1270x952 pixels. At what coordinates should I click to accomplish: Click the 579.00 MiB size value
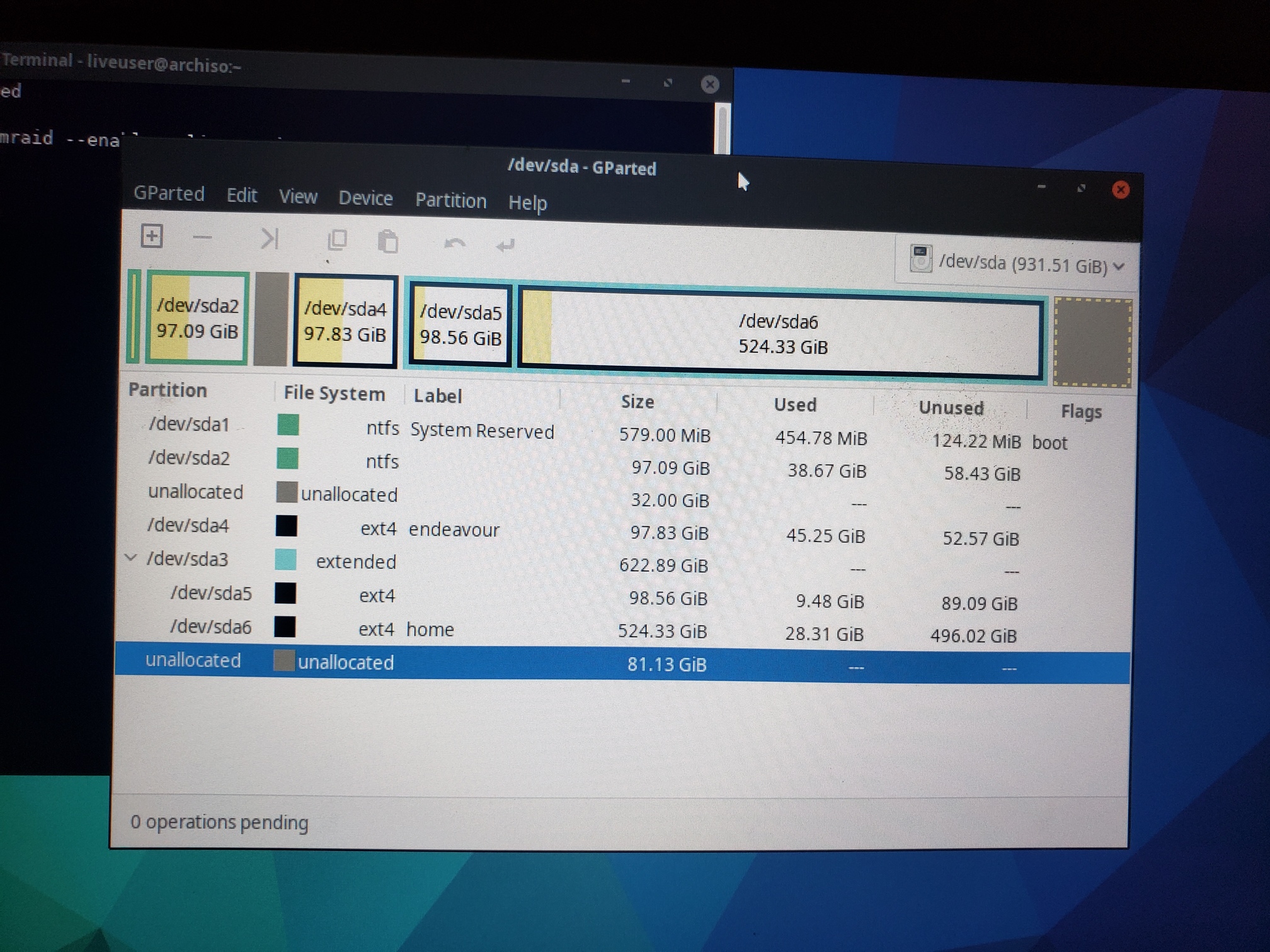pos(665,435)
